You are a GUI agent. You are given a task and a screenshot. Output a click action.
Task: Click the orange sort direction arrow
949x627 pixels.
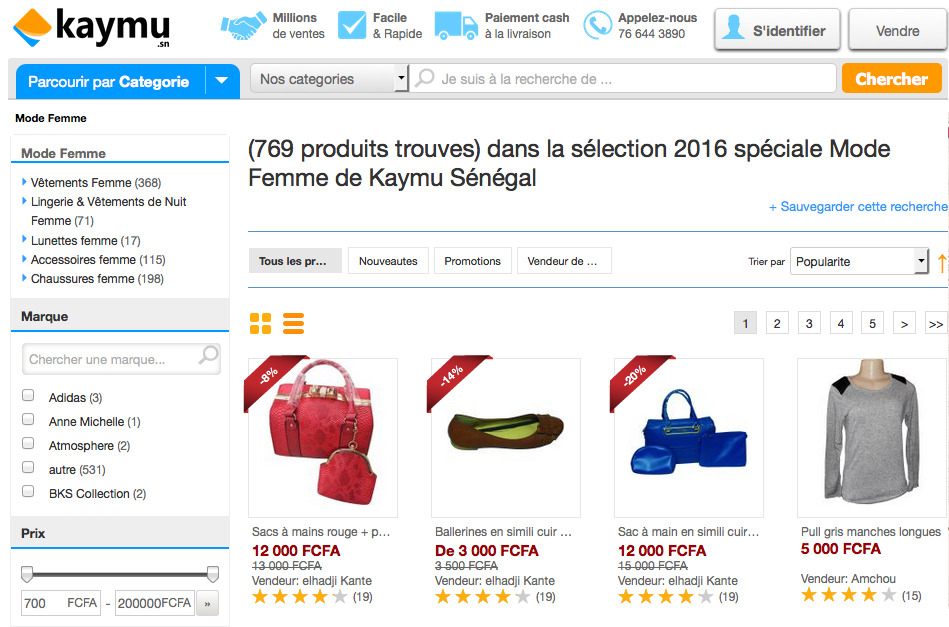pyautogui.click(x=941, y=262)
